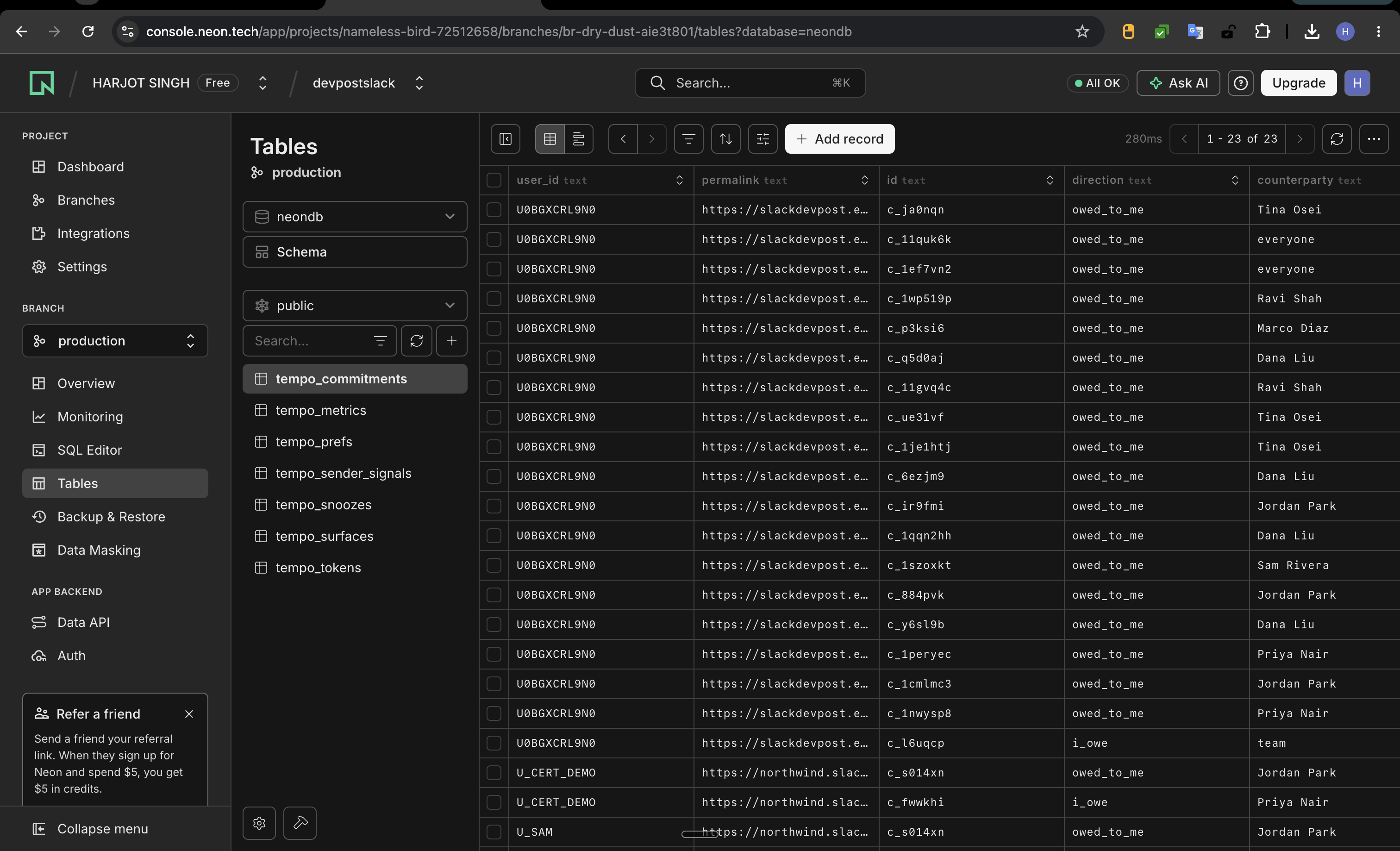Open the tempo_metrics table

point(355,410)
